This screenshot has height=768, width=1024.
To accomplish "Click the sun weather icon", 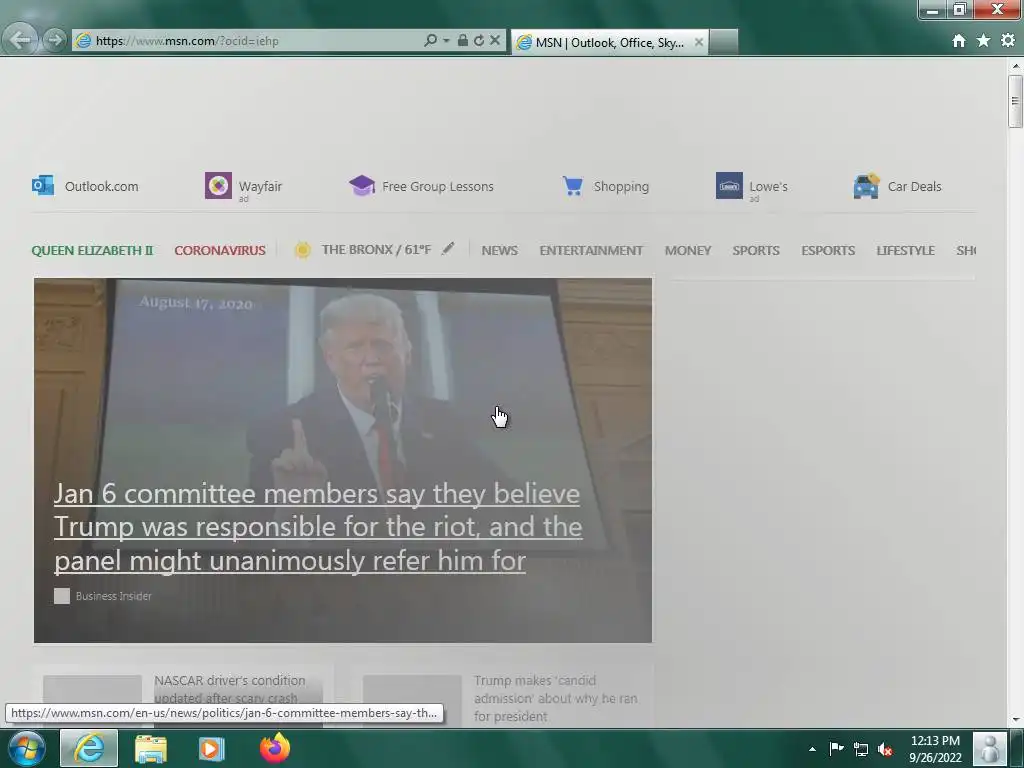I will tap(302, 249).
